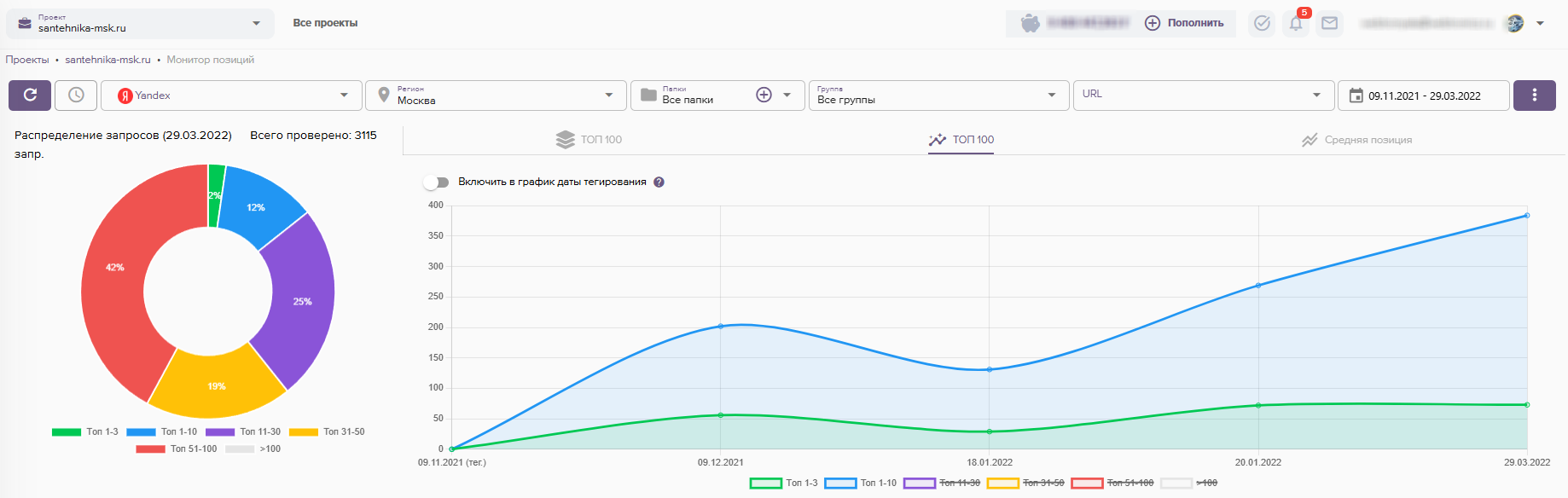
Task: Add a folder with plus icon
Action: pos(764,96)
